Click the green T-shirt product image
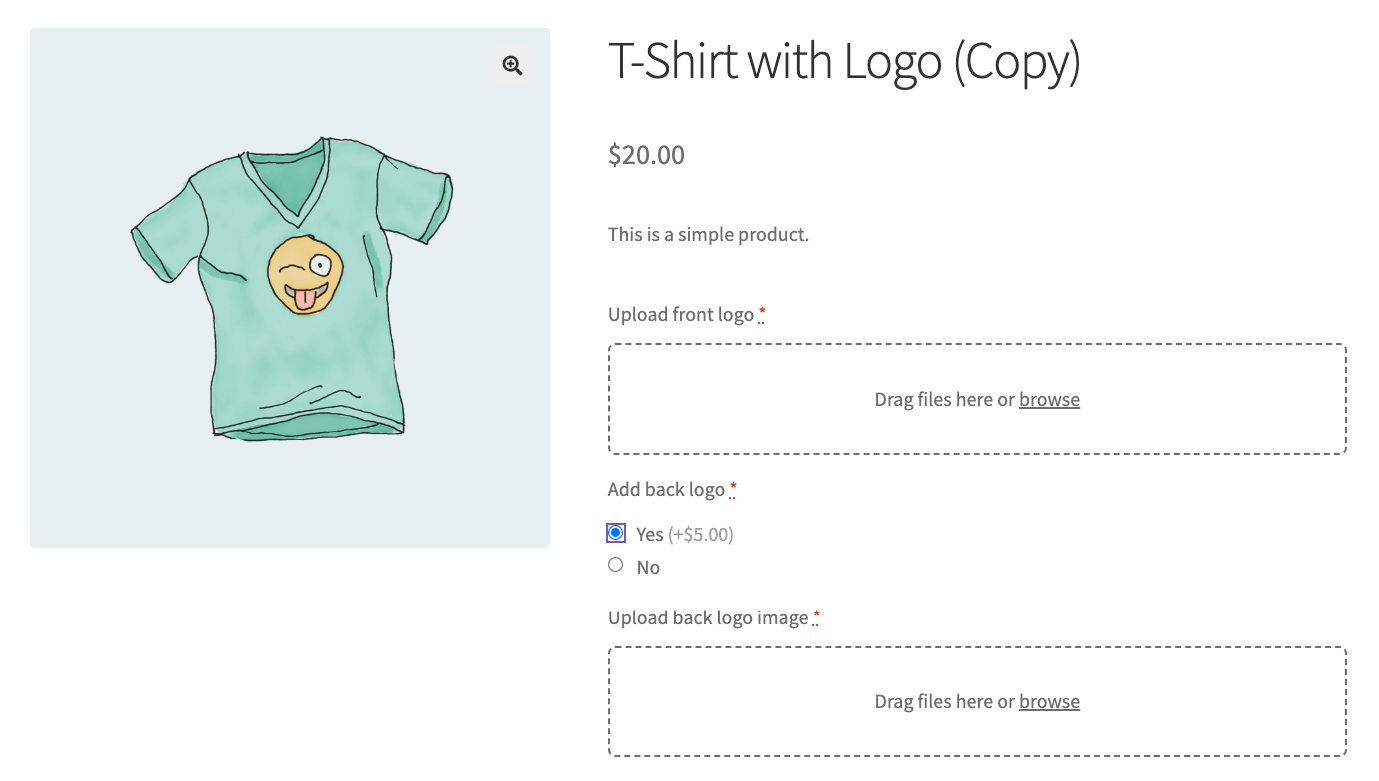The image size is (1379, 781). 290,288
